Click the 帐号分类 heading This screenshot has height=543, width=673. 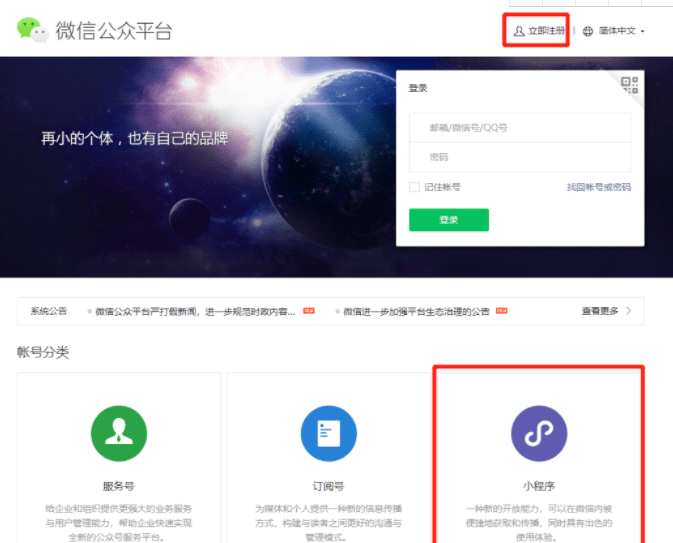43,352
